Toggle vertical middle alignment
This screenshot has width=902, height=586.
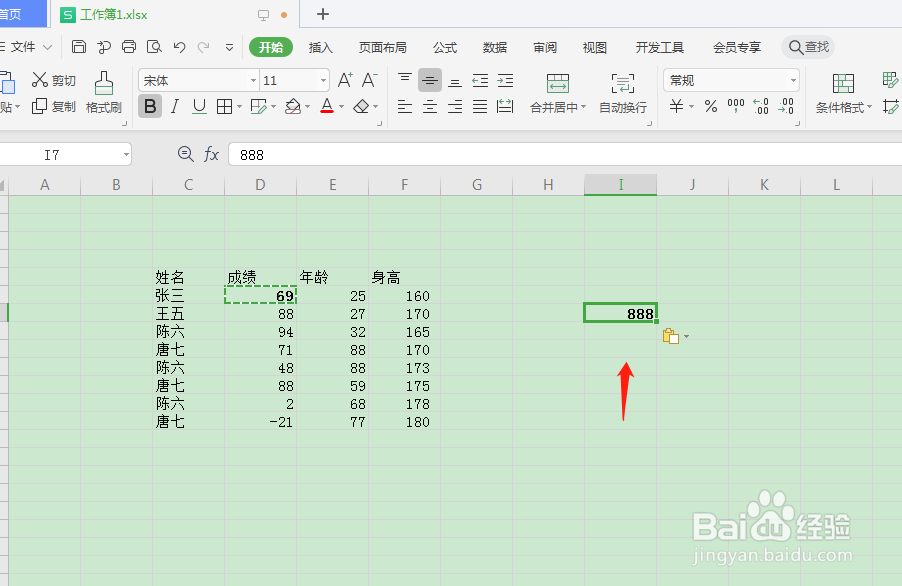(x=430, y=81)
